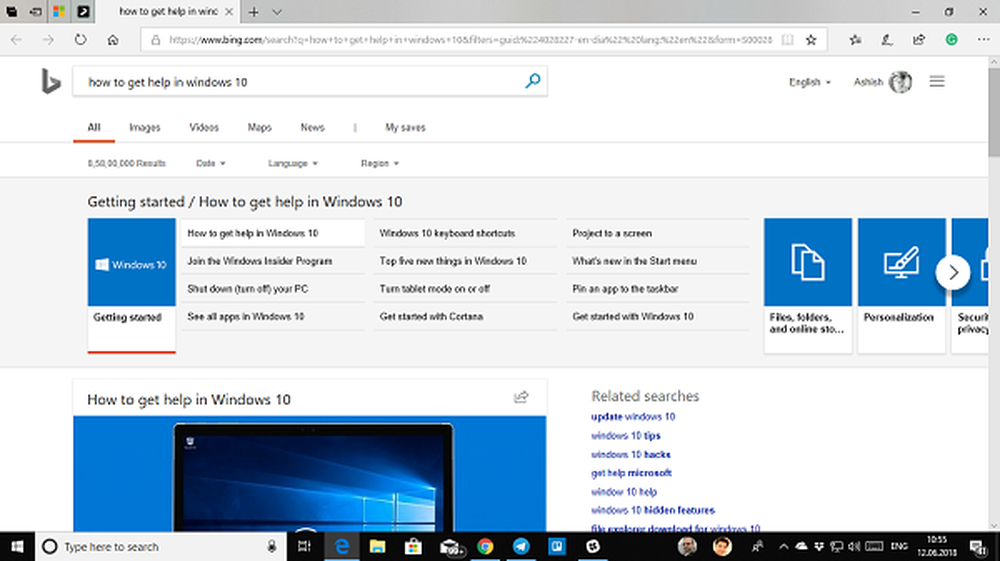Open the Language filter dropdown

[x=293, y=163]
